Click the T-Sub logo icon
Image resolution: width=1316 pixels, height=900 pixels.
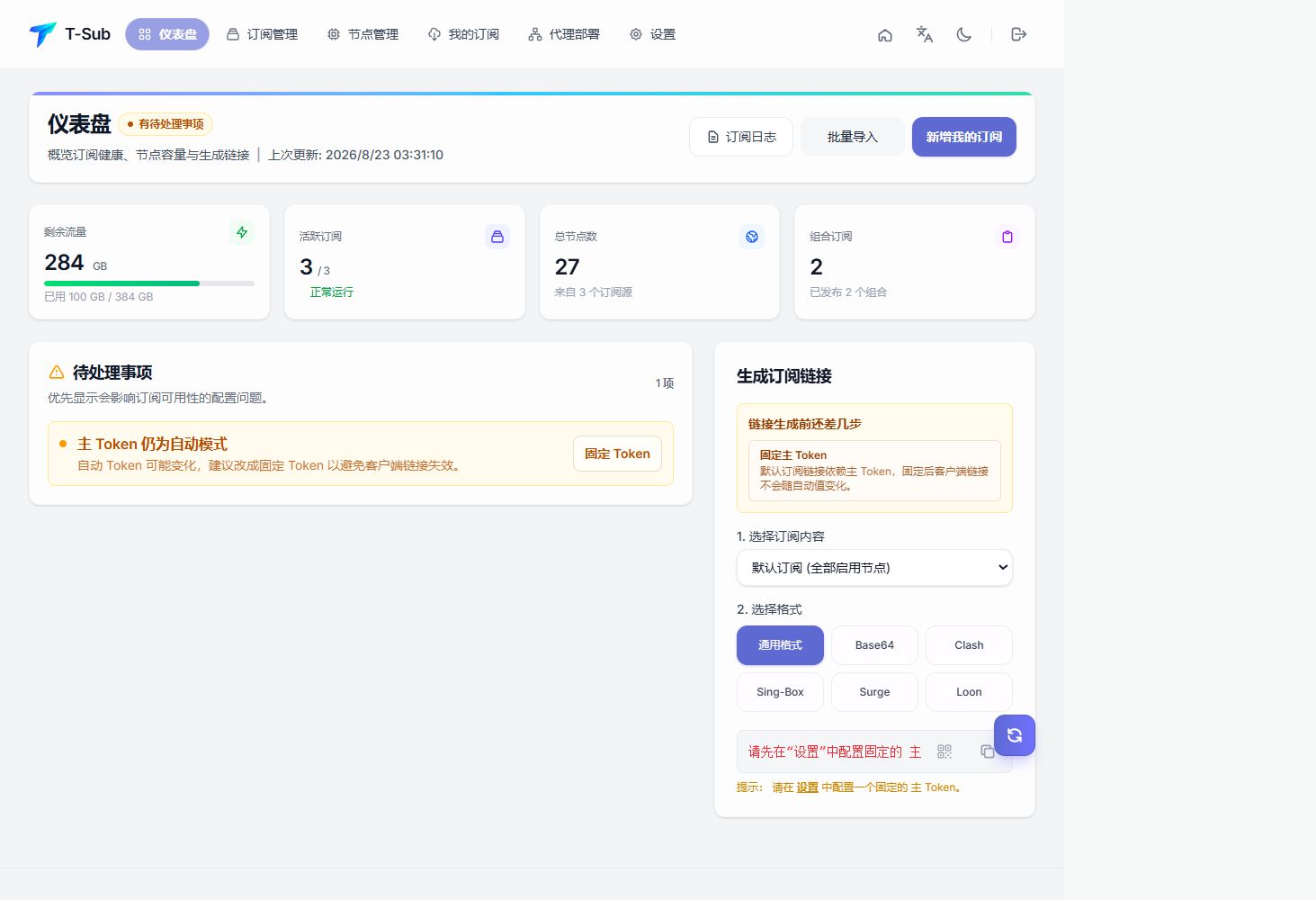(42, 34)
